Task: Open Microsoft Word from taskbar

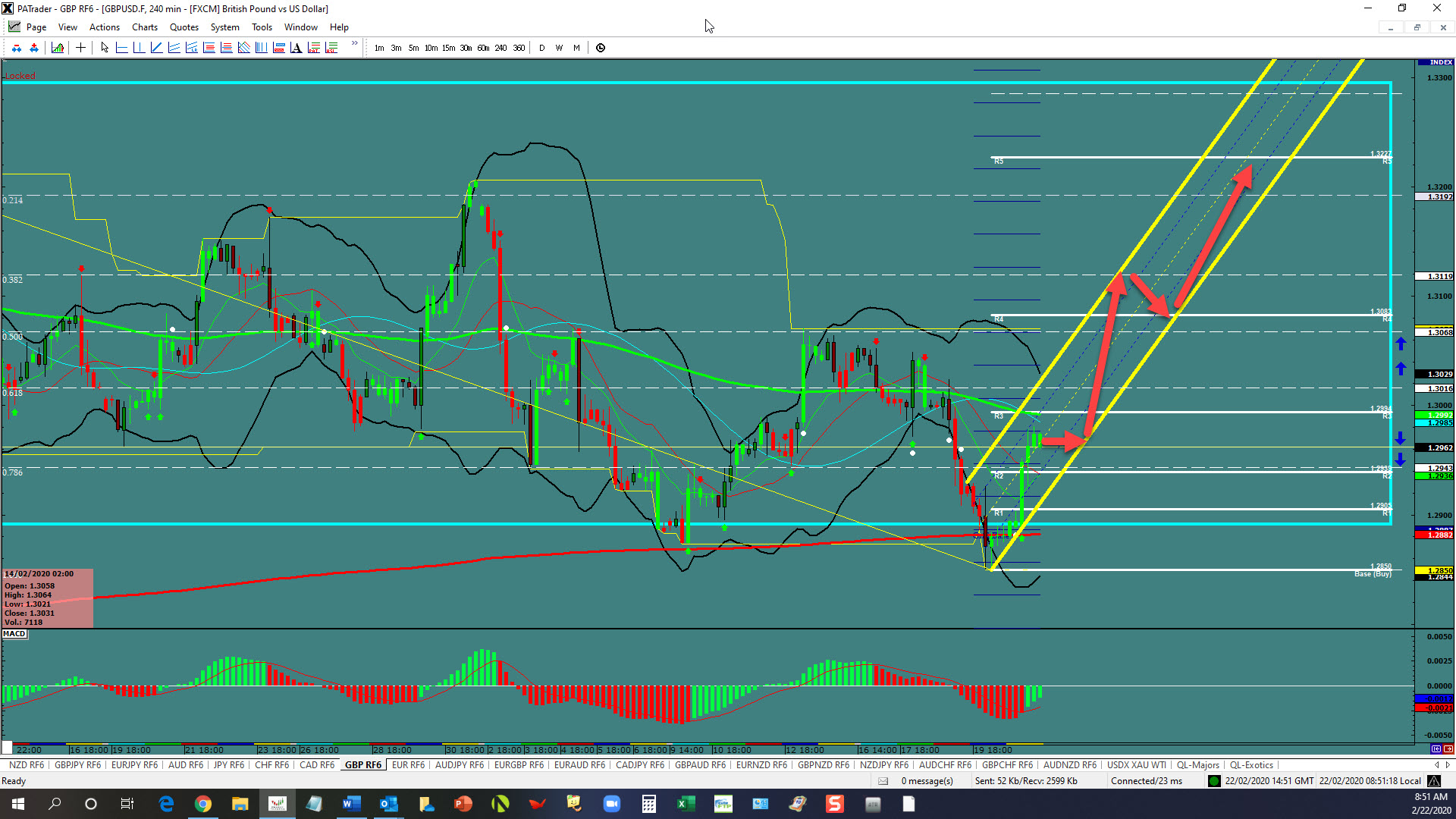Action: click(351, 804)
